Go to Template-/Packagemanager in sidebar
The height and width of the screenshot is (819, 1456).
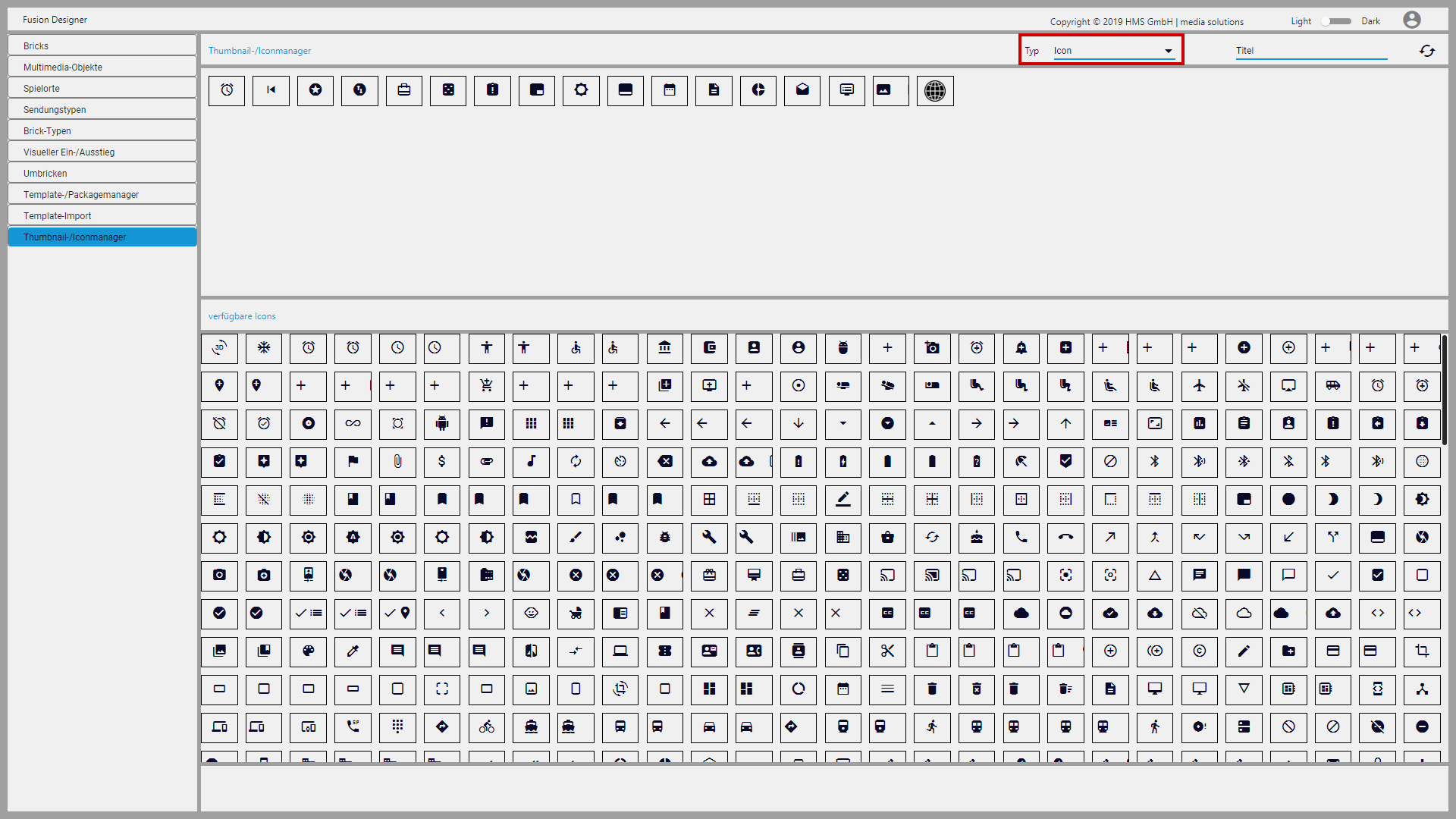click(x=102, y=195)
